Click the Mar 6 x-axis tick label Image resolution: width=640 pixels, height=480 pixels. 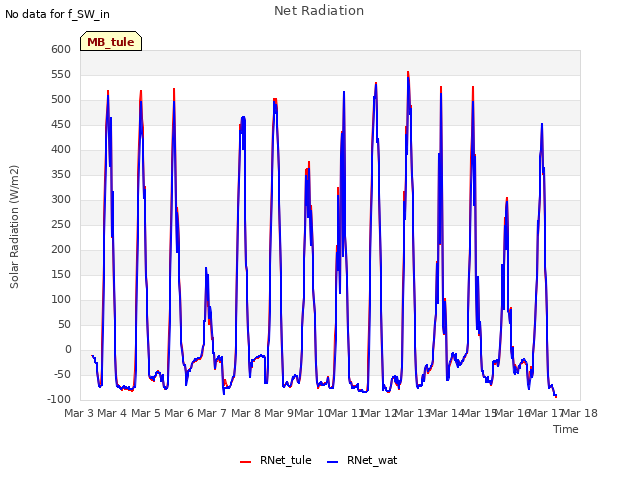[179, 413]
